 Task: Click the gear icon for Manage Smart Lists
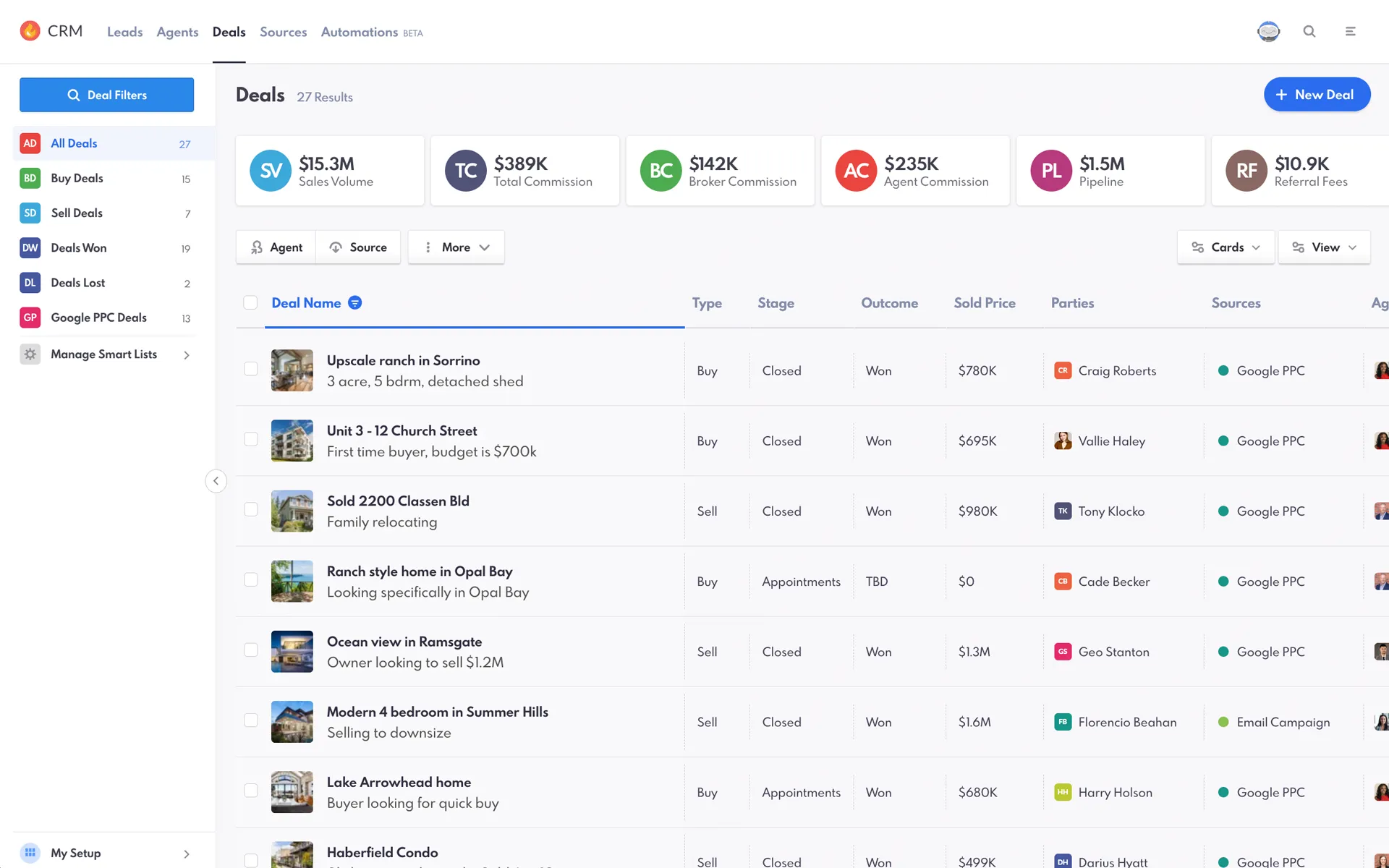click(x=30, y=354)
